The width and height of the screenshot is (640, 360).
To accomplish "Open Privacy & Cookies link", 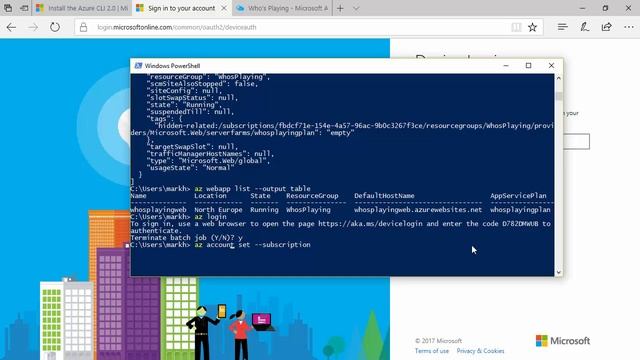I will [480, 351].
